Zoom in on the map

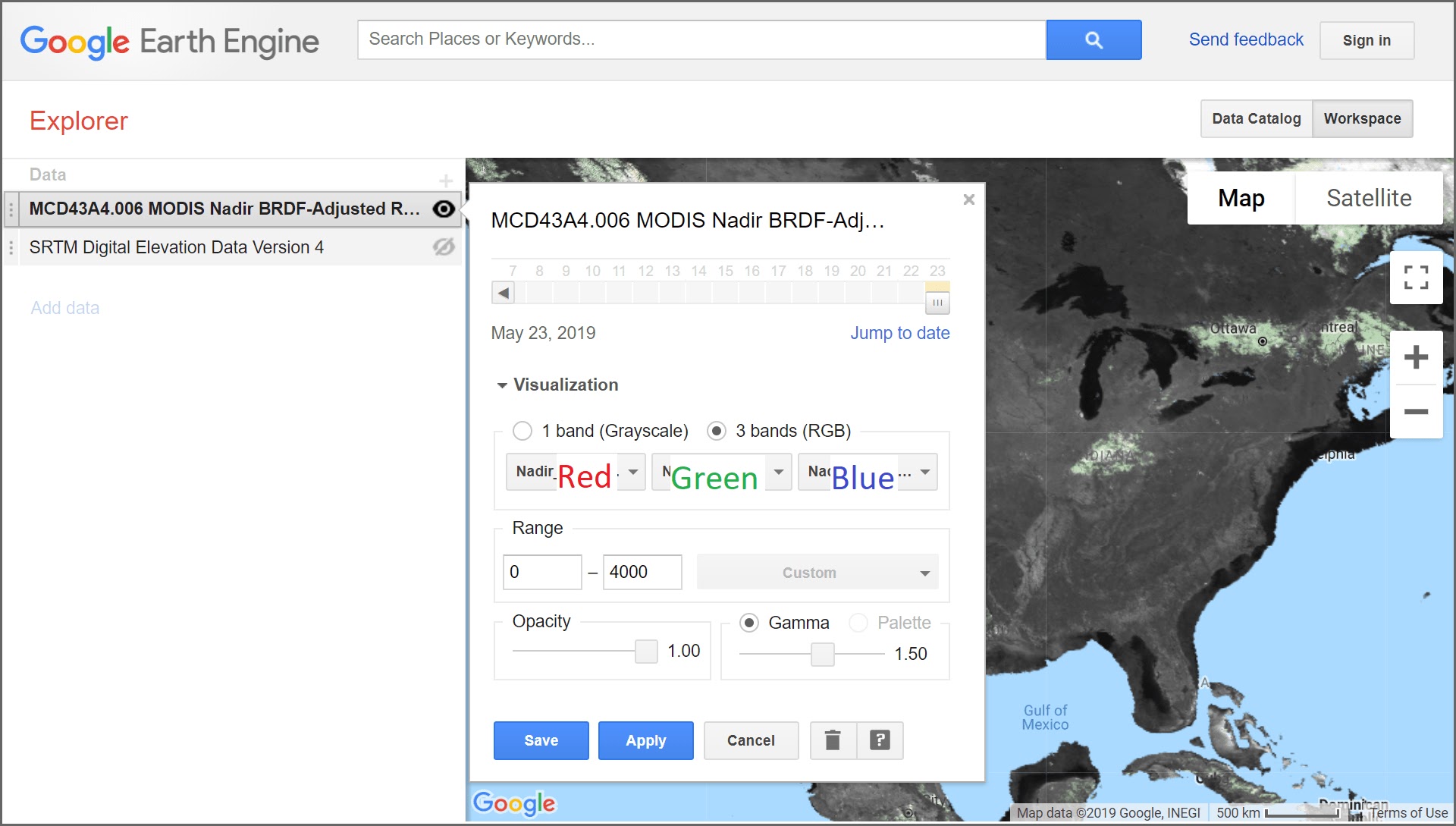1416,357
